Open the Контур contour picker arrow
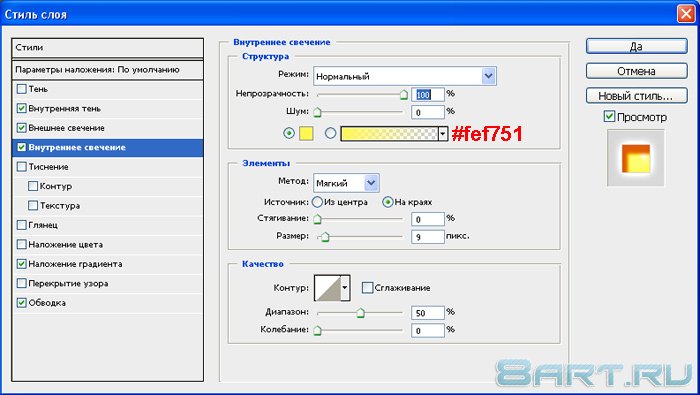This screenshot has height=395, width=700. [345, 288]
